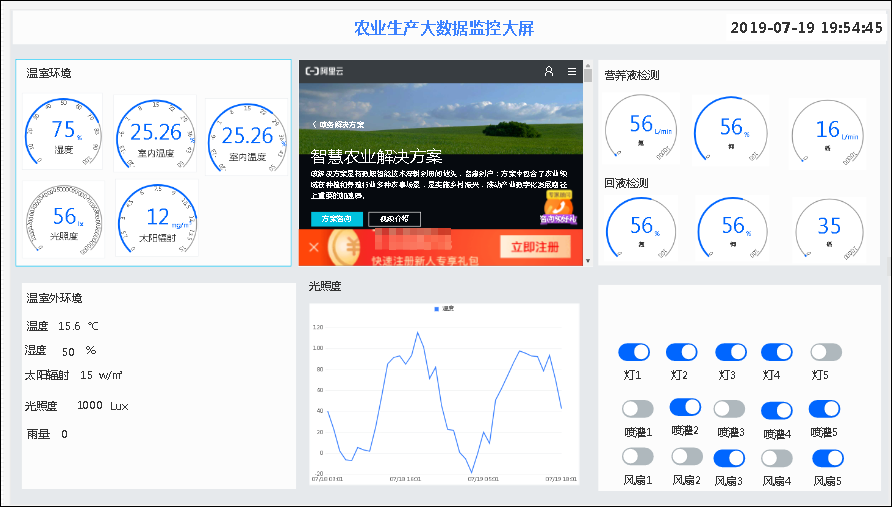This screenshot has width=892, height=507.
Task: Click the 太阳辐射 12 gauge
Action: (157, 218)
